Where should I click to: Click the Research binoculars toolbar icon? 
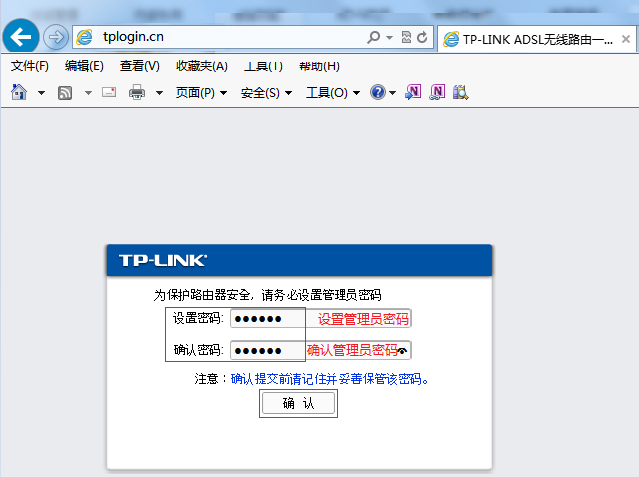461,92
